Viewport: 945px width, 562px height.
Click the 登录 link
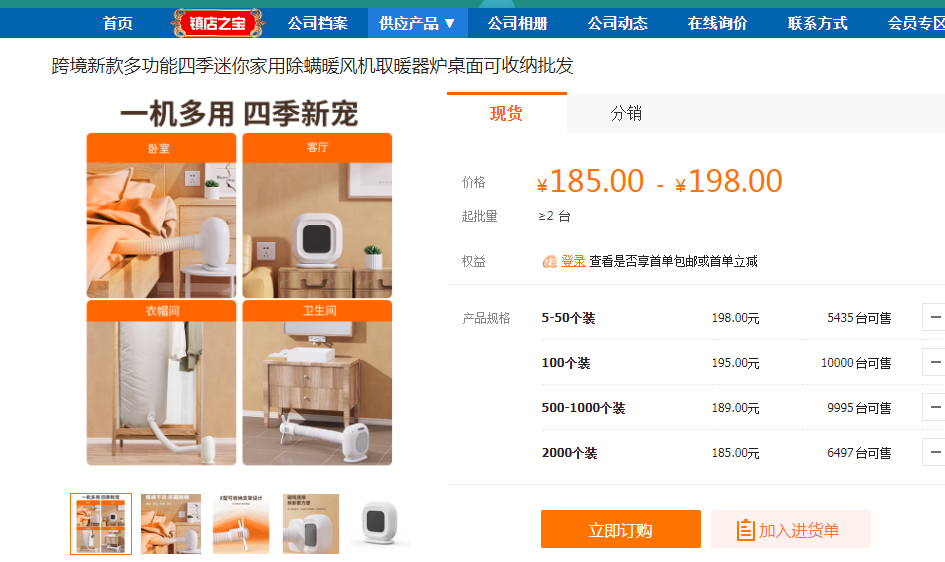coord(573,261)
